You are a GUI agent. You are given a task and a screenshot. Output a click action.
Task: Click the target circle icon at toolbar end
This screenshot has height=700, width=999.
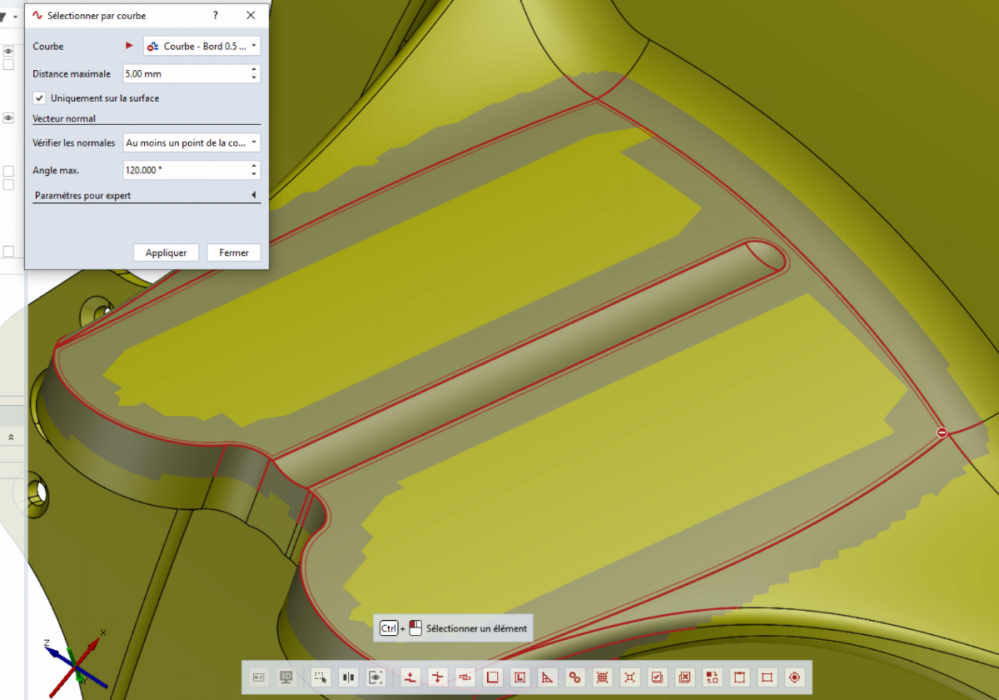point(795,677)
